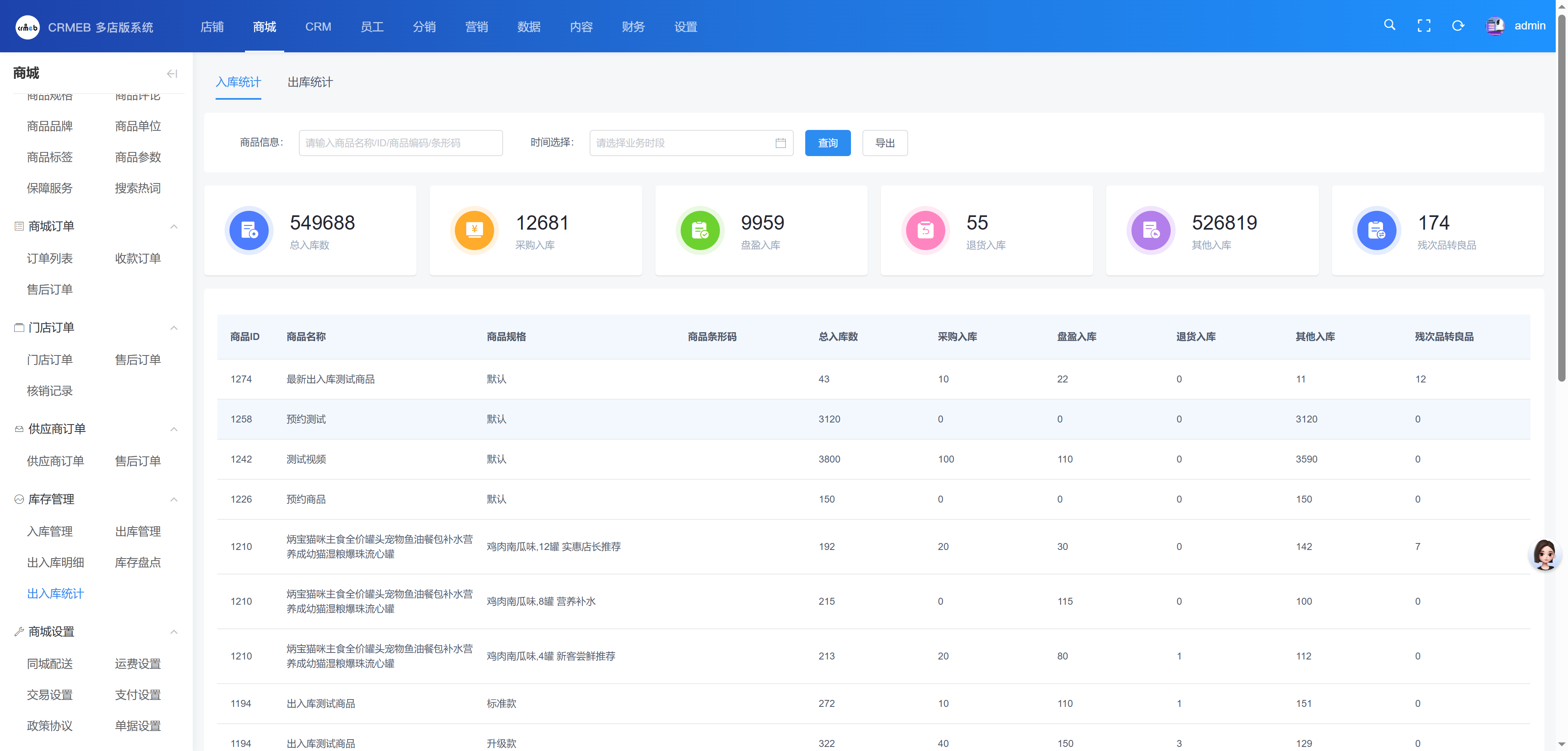
Task: Switch to the 出库统计 tab
Action: pos(310,82)
